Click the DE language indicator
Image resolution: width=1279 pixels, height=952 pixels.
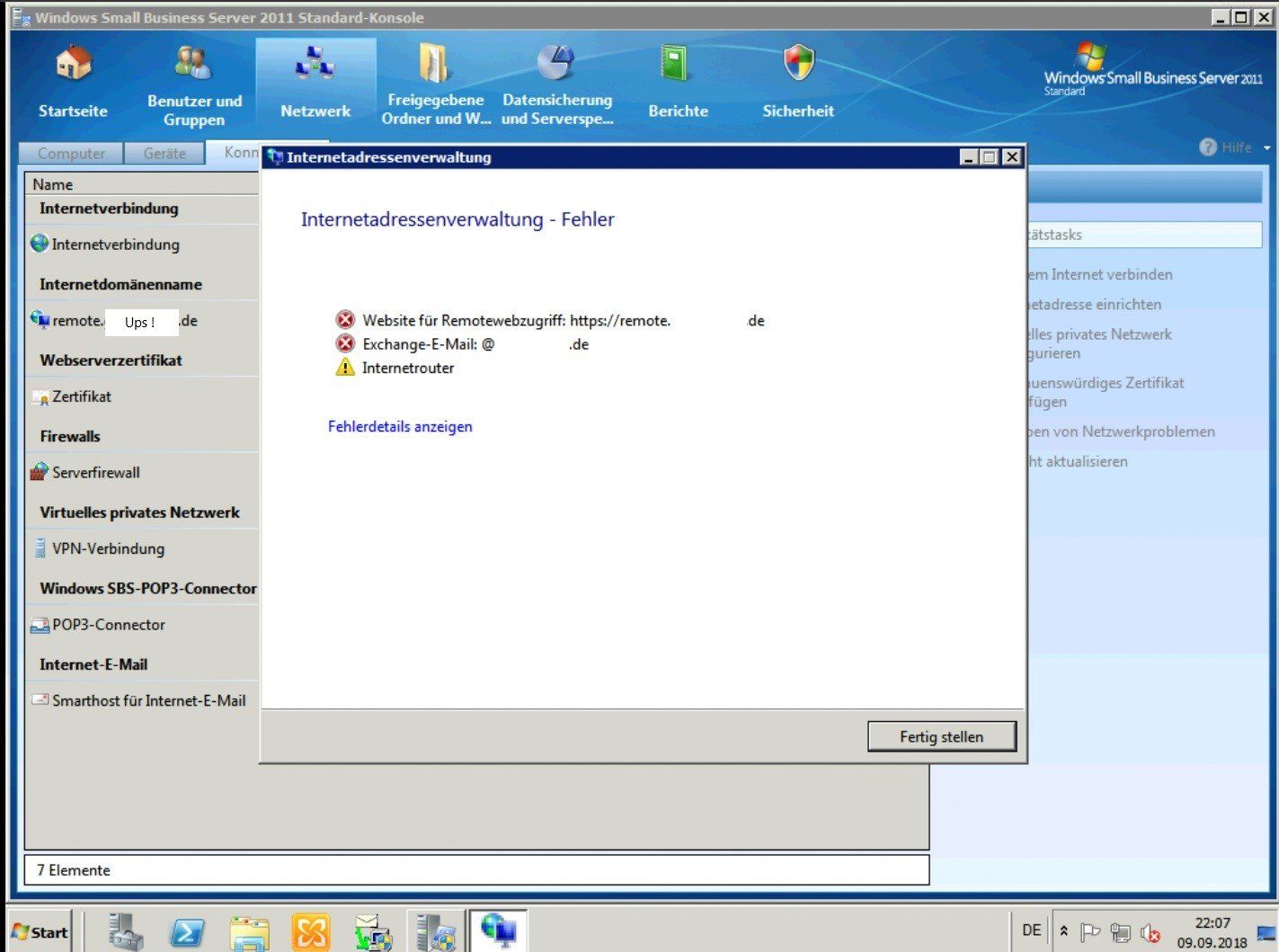click(x=1032, y=930)
